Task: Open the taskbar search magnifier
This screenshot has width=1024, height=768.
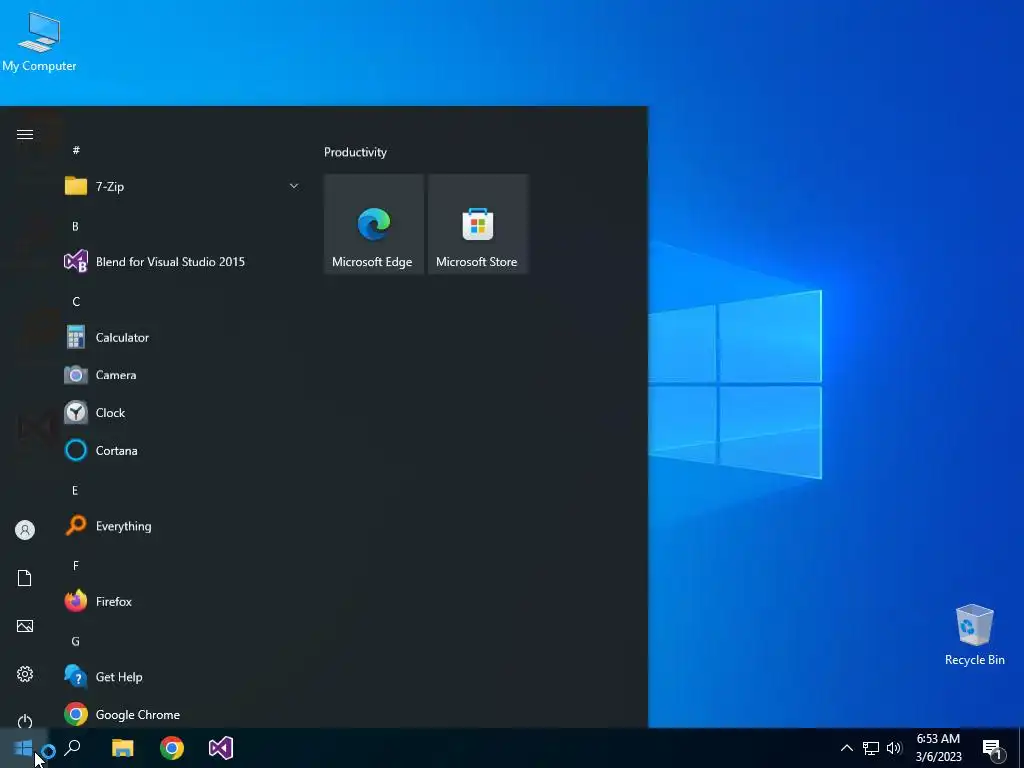Action: 72,747
